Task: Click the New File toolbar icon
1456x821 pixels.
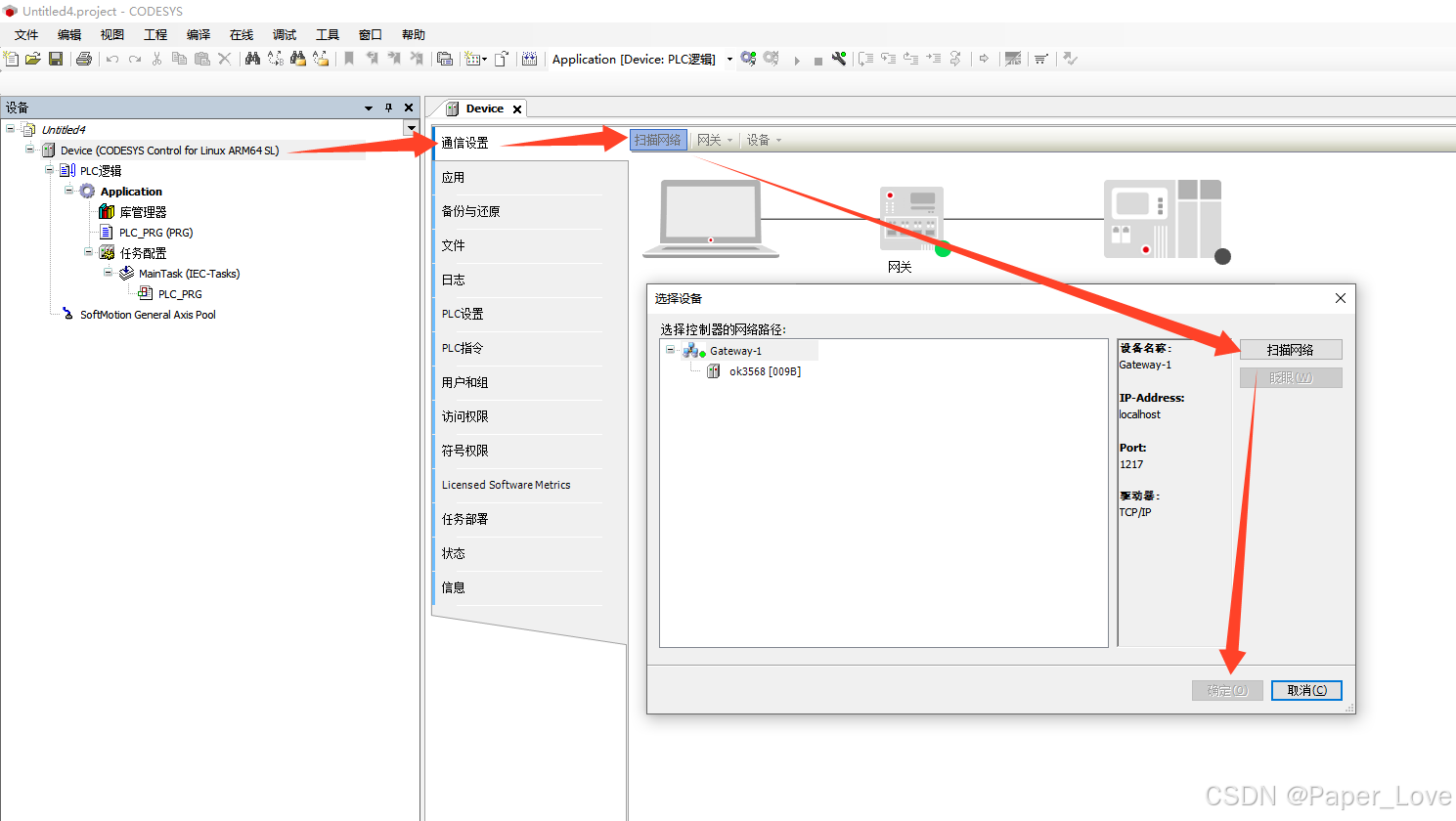Action: [12, 59]
